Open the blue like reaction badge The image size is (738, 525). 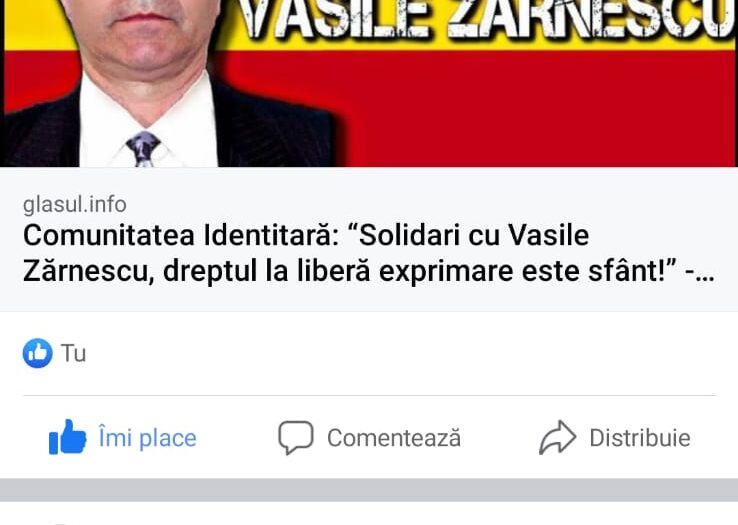(38, 353)
